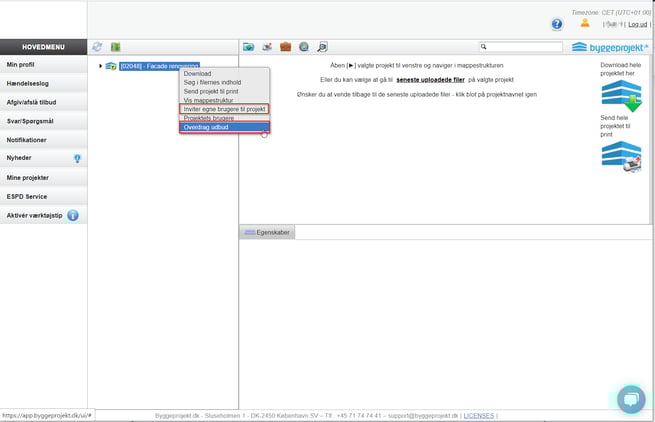Open help via the blue question mark icon
This screenshot has height=422, width=655.
tap(557, 24)
